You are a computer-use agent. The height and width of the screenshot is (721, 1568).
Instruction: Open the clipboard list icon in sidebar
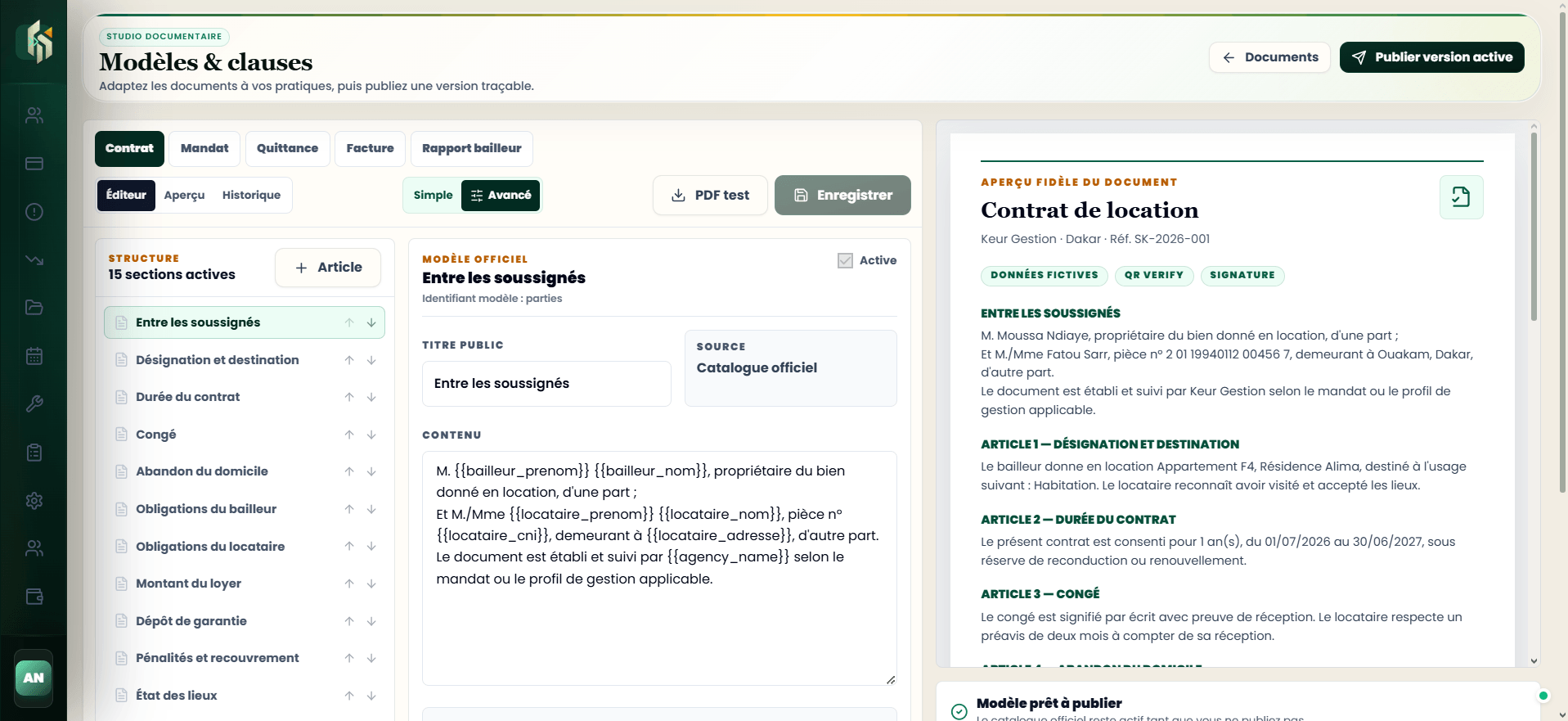(34, 453)
